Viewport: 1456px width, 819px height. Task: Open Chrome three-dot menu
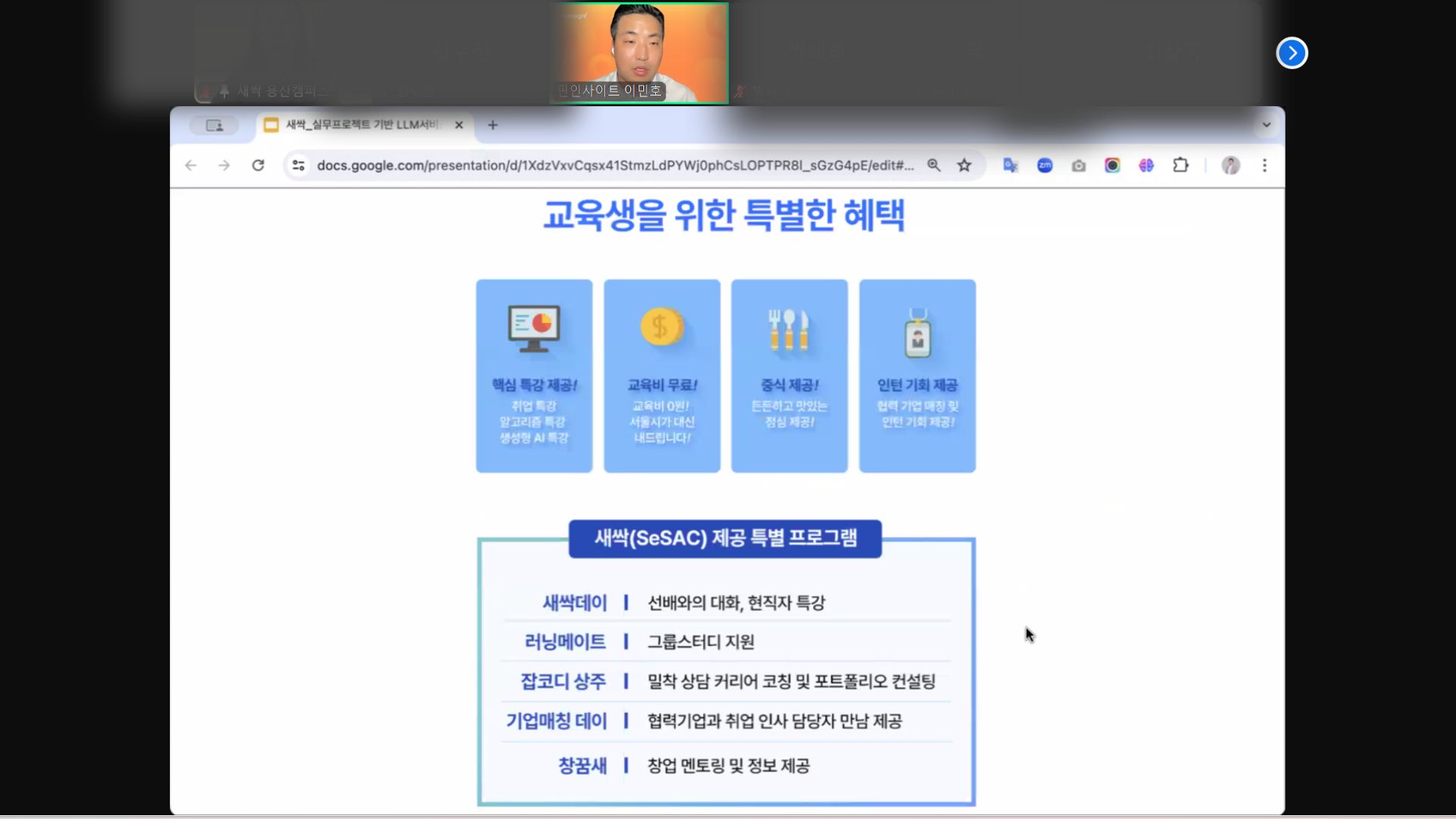click(x=1264, y=165)
